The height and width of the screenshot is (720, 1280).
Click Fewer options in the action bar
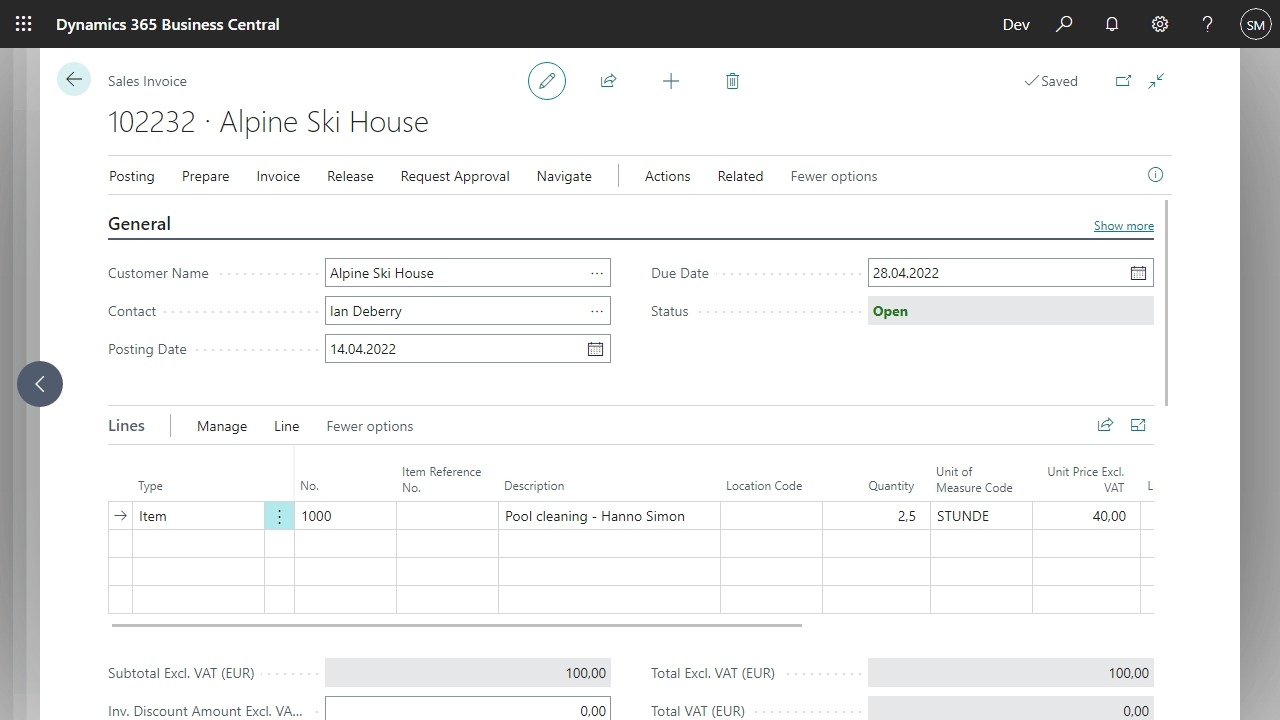[833, 176]
